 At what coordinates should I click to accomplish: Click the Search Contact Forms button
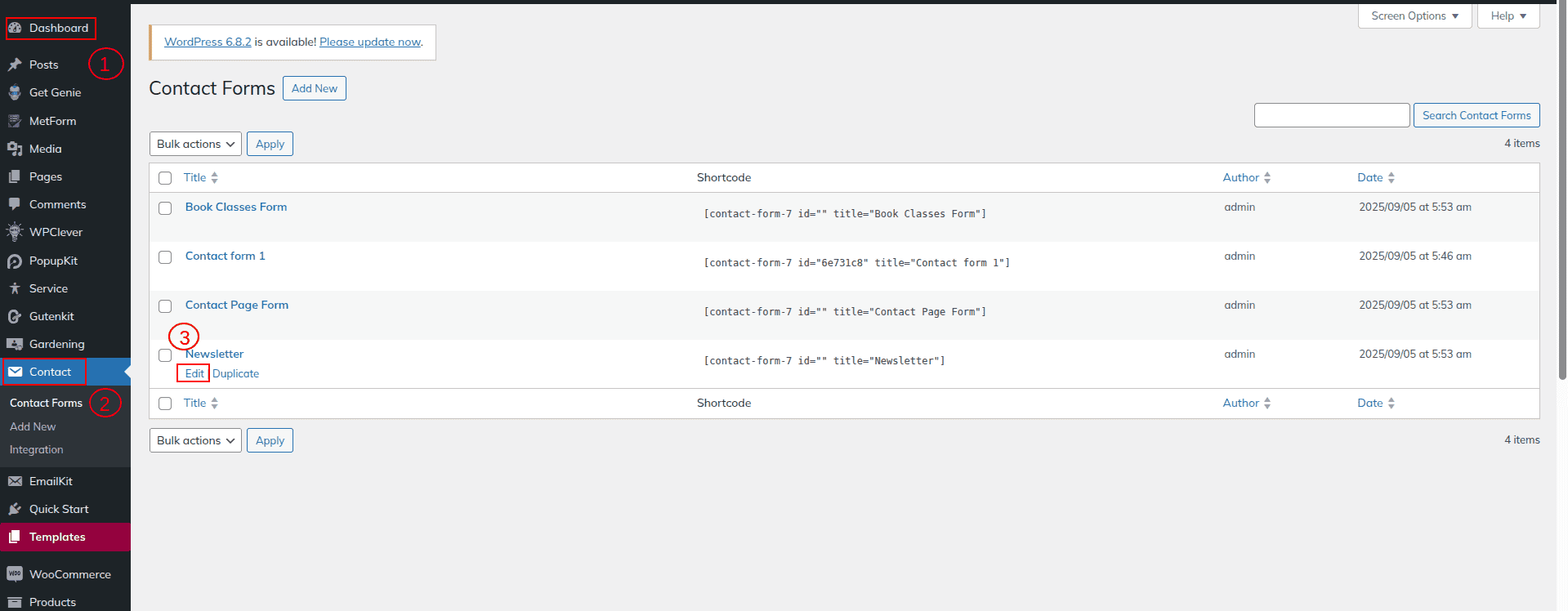(1476, 115)
